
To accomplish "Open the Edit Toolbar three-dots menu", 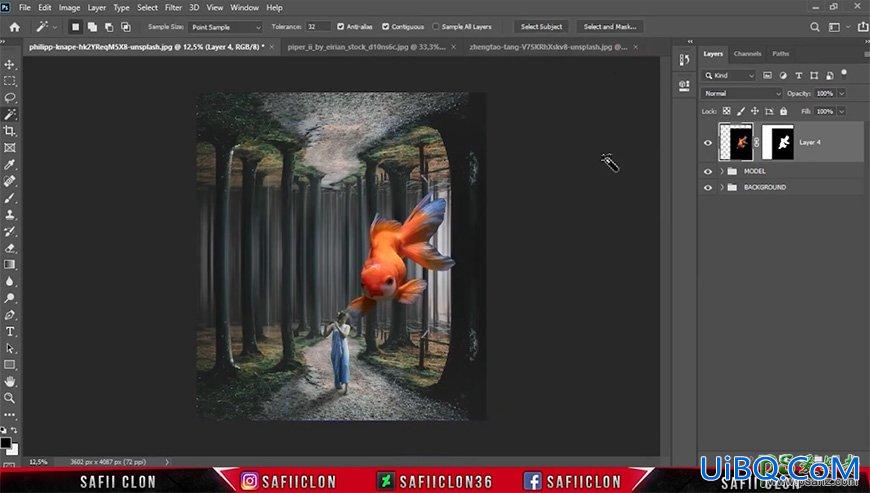I will click(x=9, y=414).
